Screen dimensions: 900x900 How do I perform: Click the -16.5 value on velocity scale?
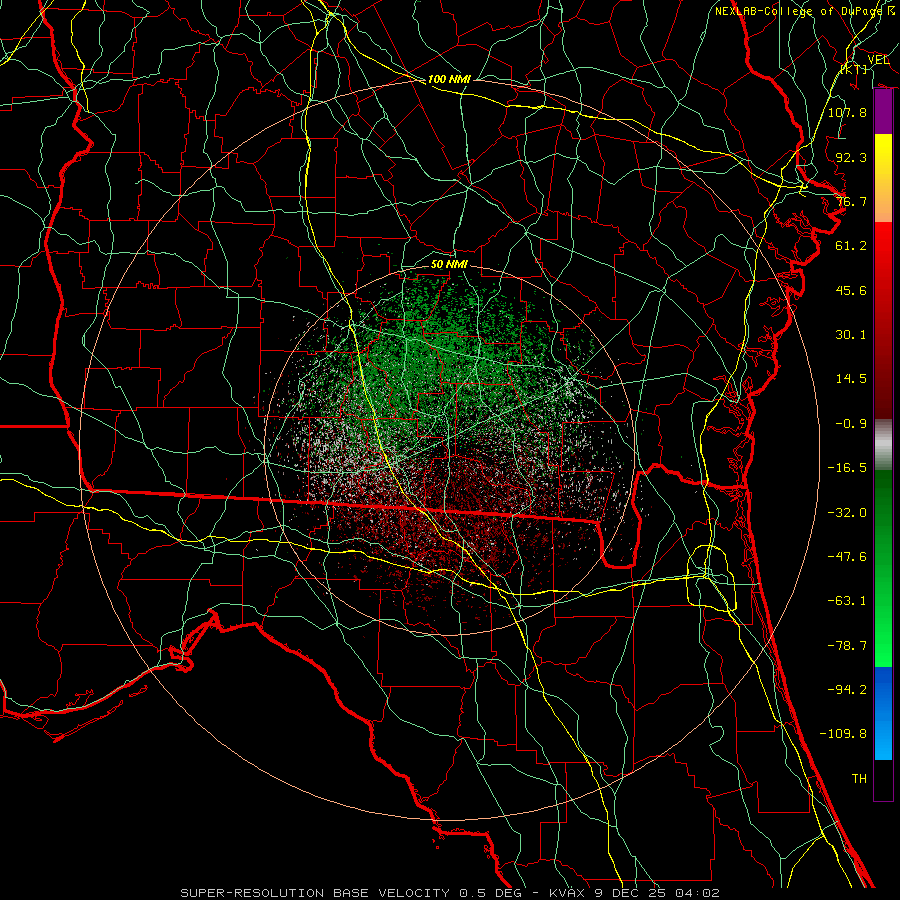pyautogui.click(x=847, y=468)
